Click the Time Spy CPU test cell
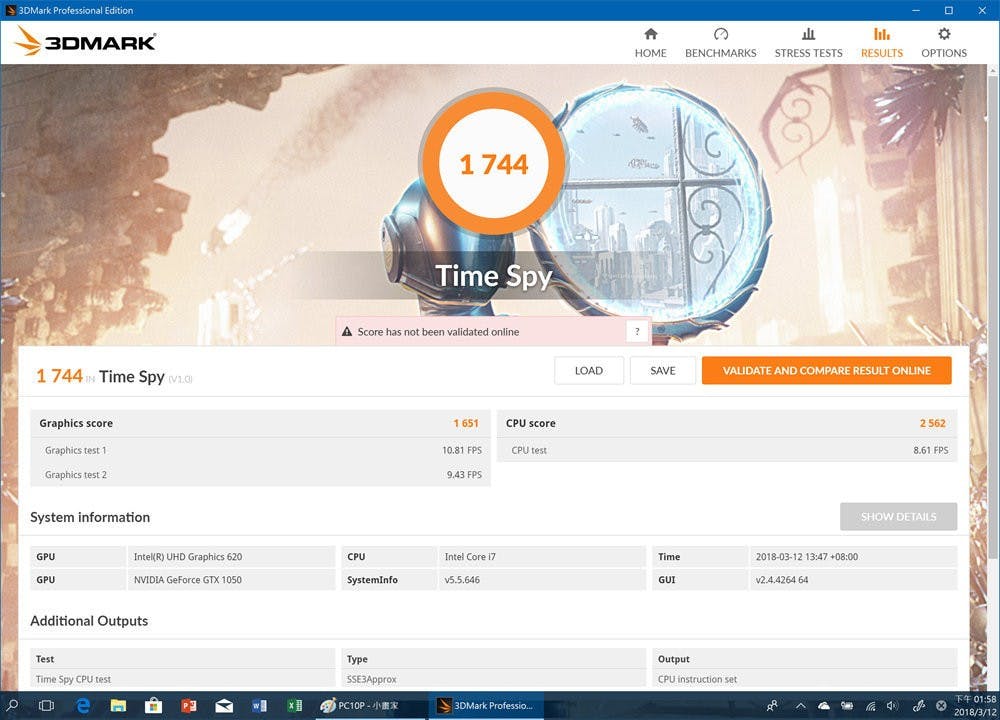Image resolution: width=1000 pixels, height=720 pixels. pos(182,679)
